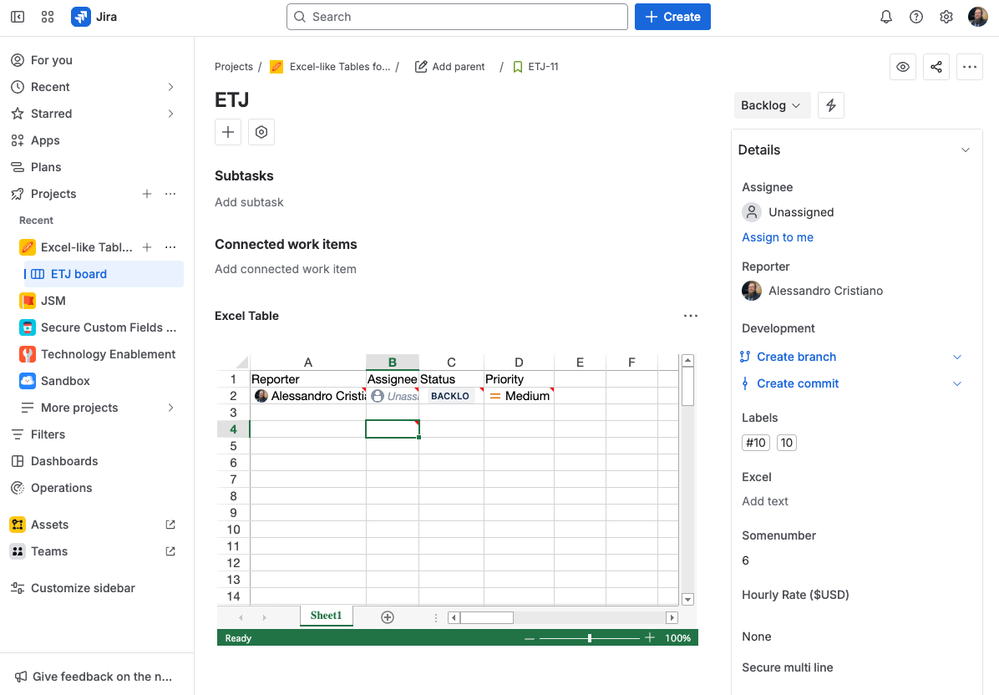Click the share icon button

pos(936,67)
